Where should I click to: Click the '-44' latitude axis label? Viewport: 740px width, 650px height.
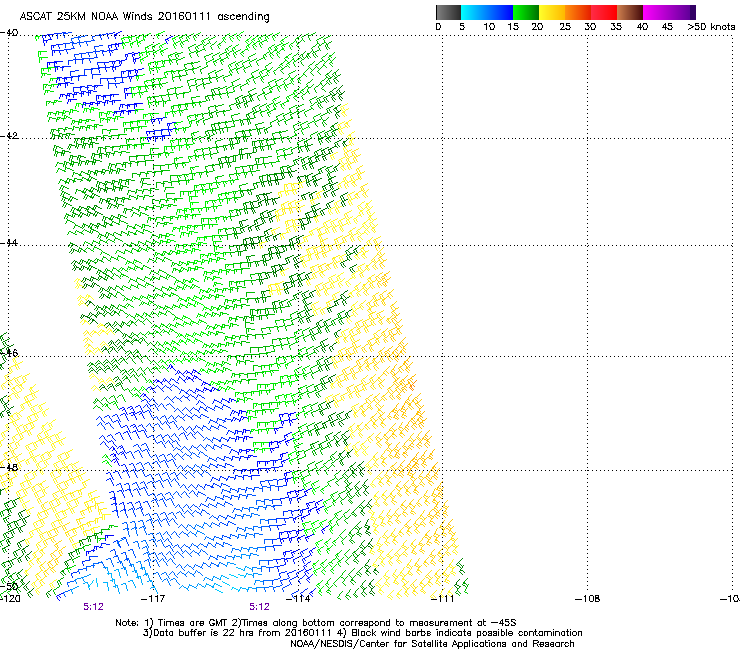(9, 243)
